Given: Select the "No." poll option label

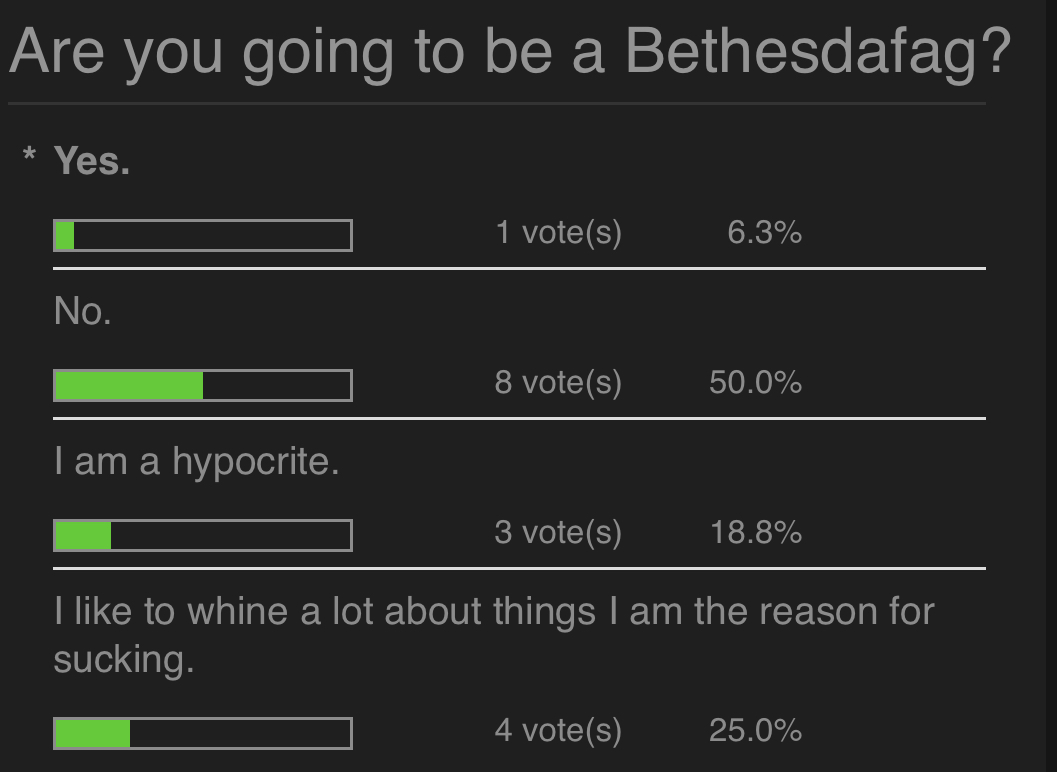Looking at the screenshot, I should pos(83,312).
